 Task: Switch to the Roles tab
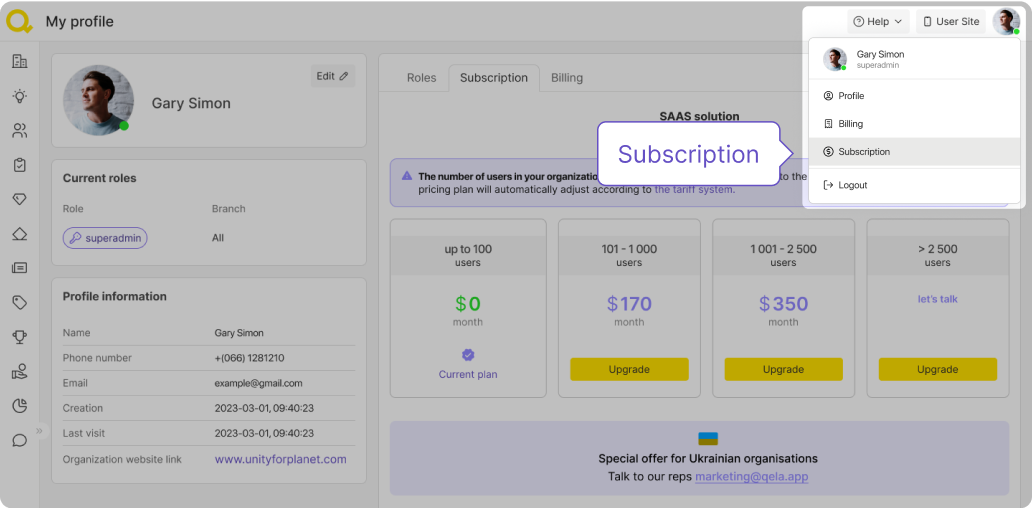coord(421,78)
